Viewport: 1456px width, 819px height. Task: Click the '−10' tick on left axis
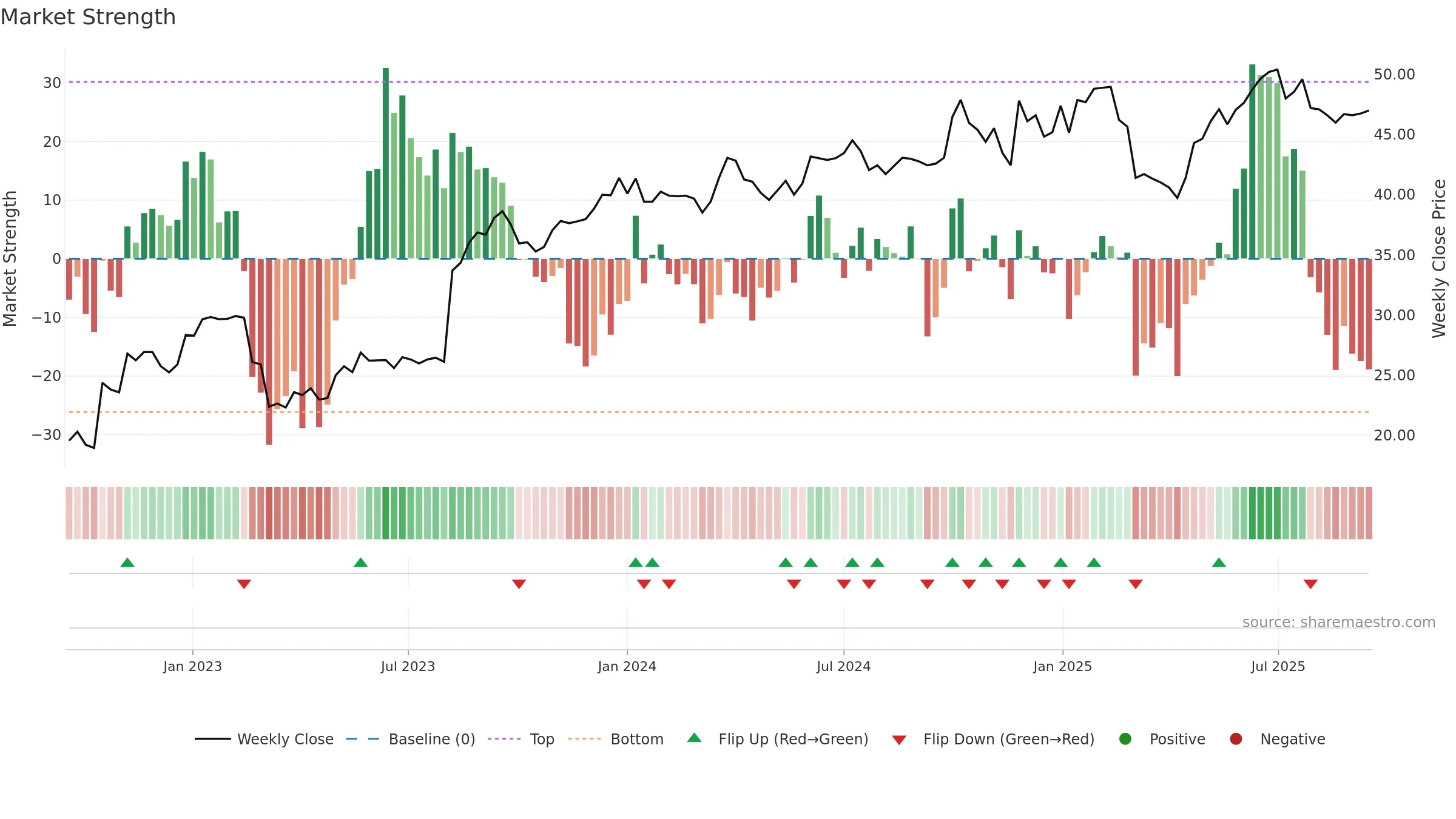click(x=47, y=318)
